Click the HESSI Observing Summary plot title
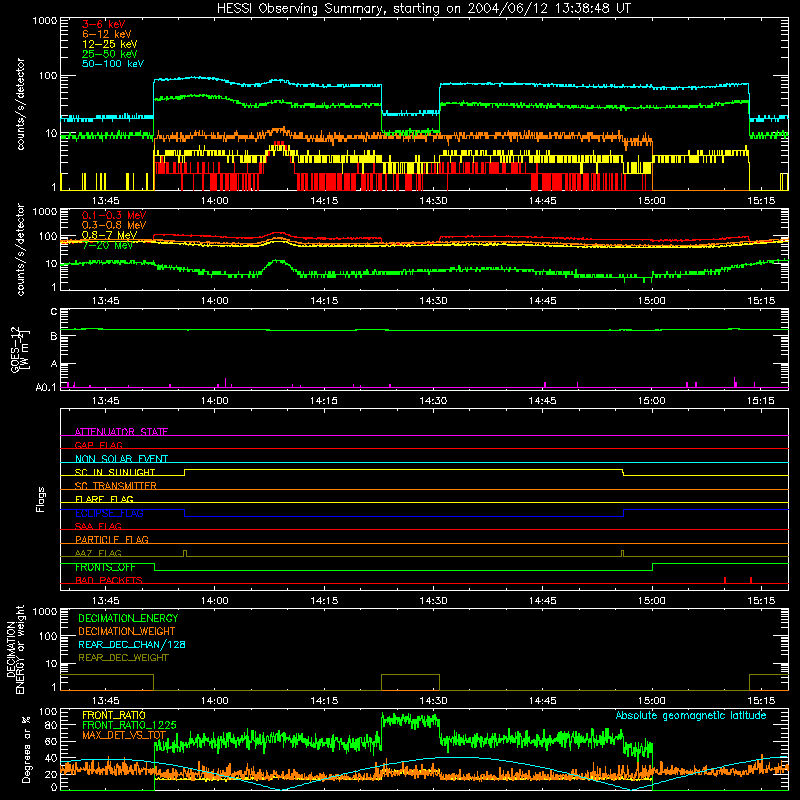Viewport: 800px width, 800px height. coord(423,9)
